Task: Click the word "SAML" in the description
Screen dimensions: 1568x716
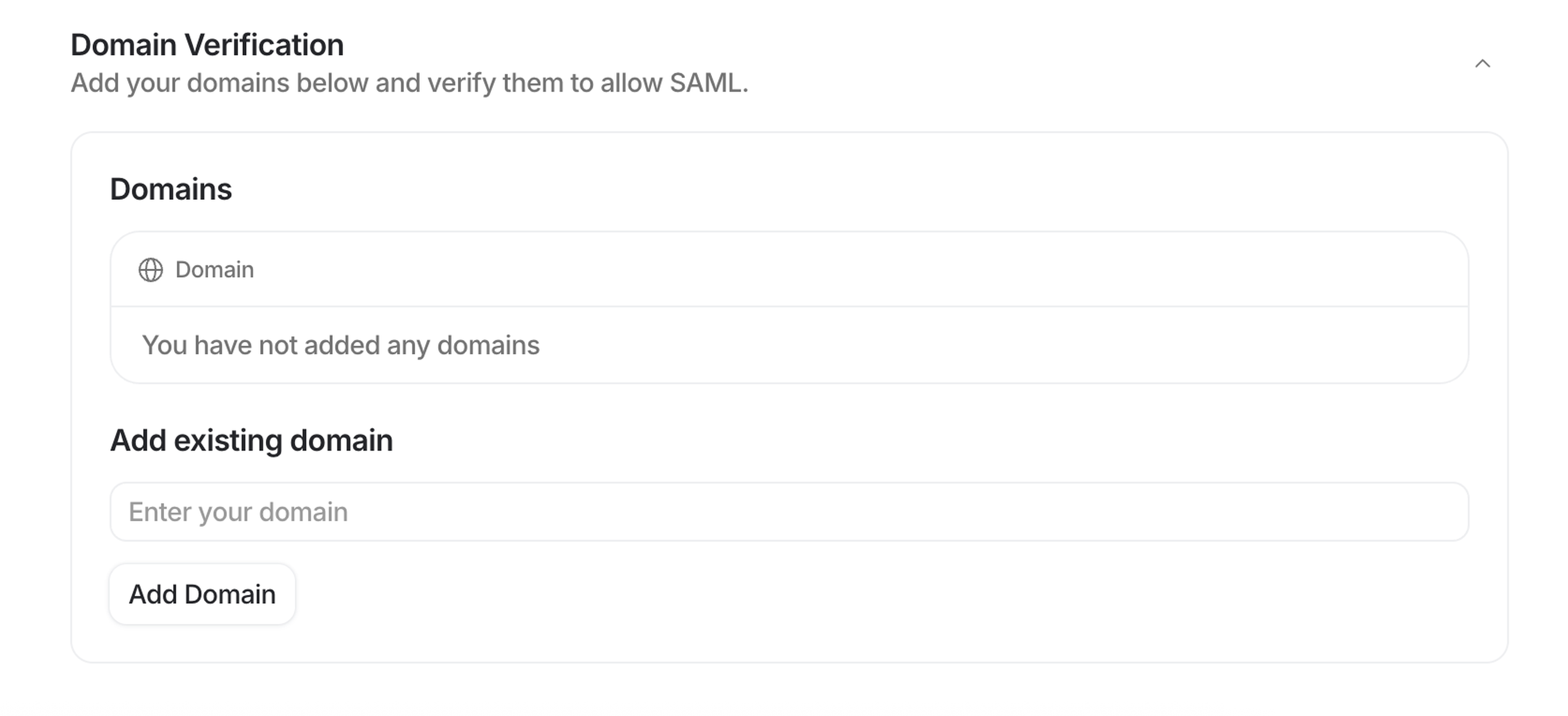Action: click(705, 83)
